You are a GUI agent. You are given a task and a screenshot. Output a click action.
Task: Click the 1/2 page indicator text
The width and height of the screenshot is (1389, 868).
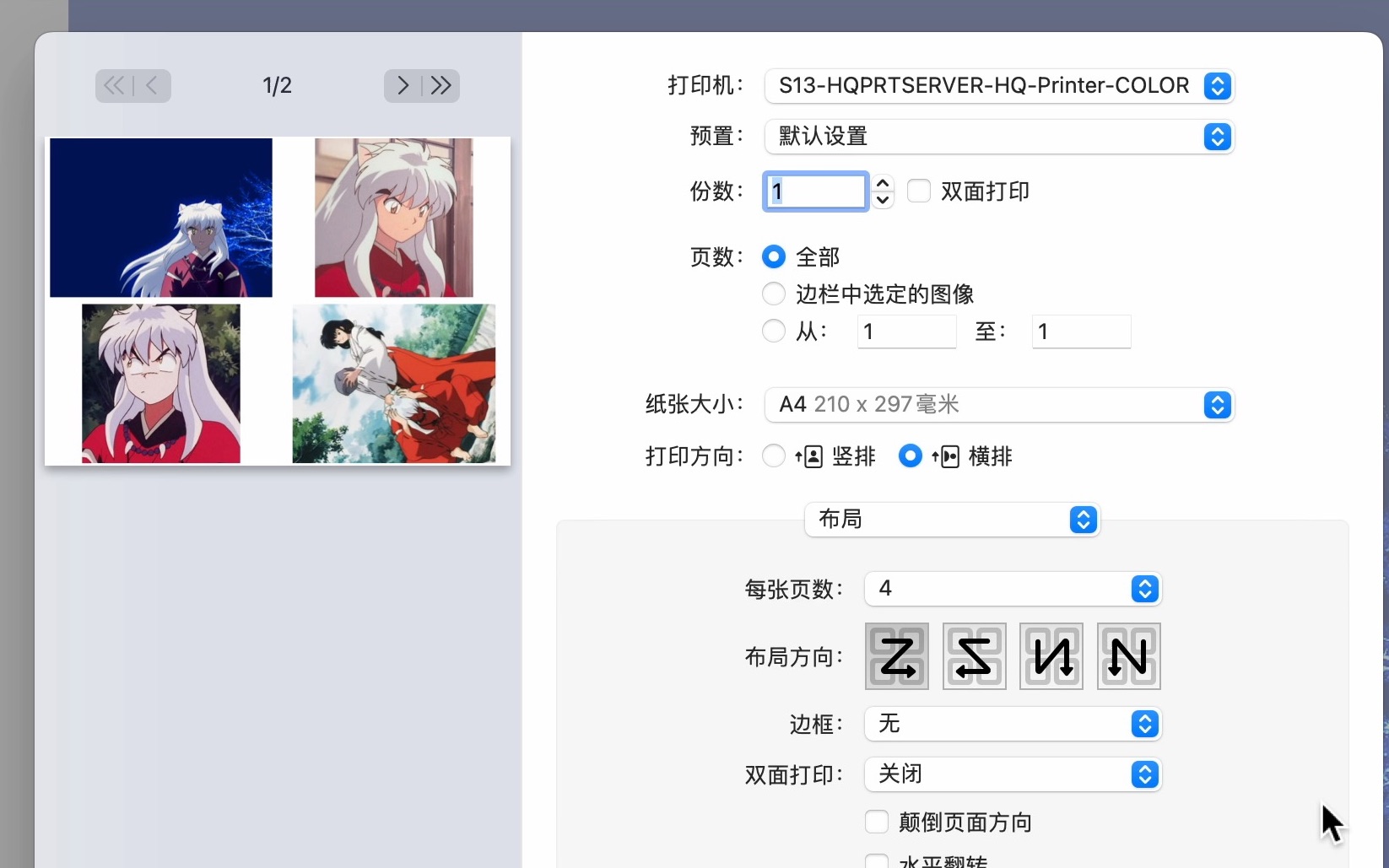pos(277,85)
